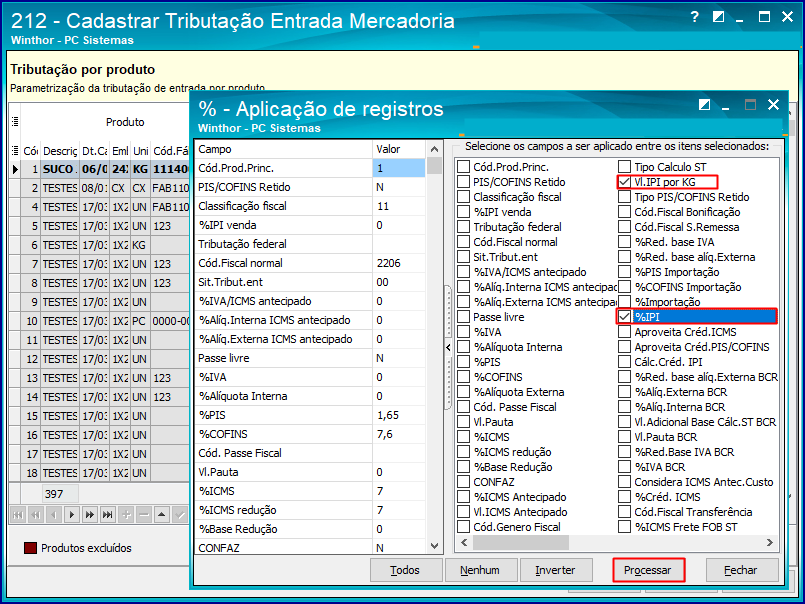Go to next record in product navigator
Viewport: 805px width, 604px height.
[72, 515]
